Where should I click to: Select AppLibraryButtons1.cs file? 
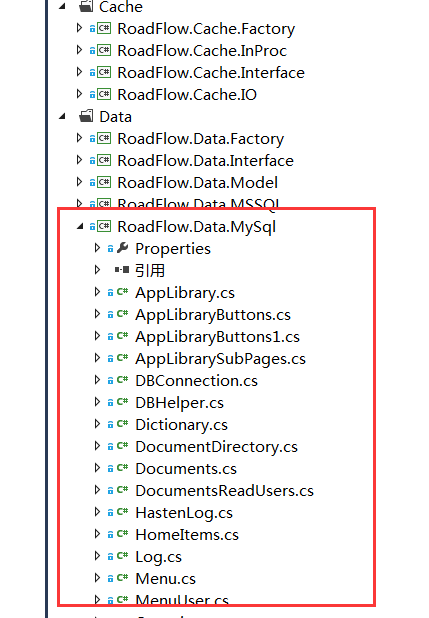click(x=217, y=337)
